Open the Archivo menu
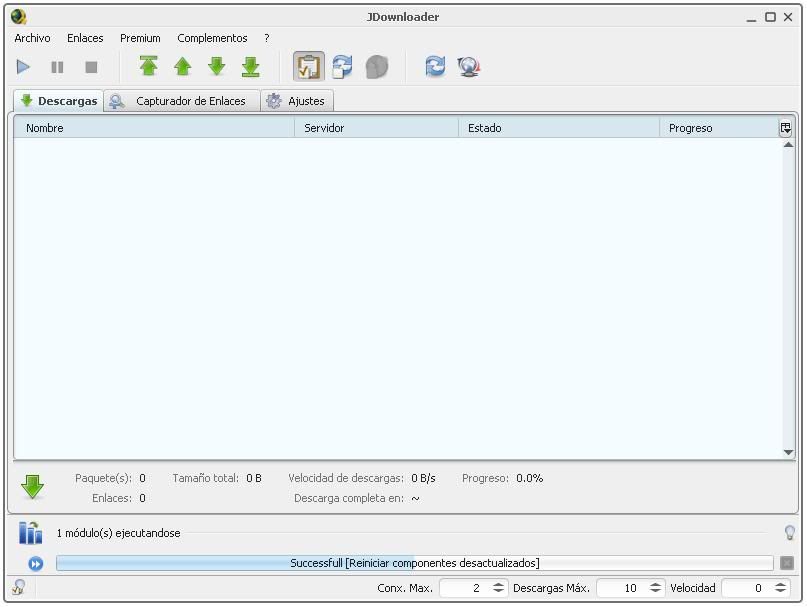This screenshot has width=807, height=607. click(32, 38)
